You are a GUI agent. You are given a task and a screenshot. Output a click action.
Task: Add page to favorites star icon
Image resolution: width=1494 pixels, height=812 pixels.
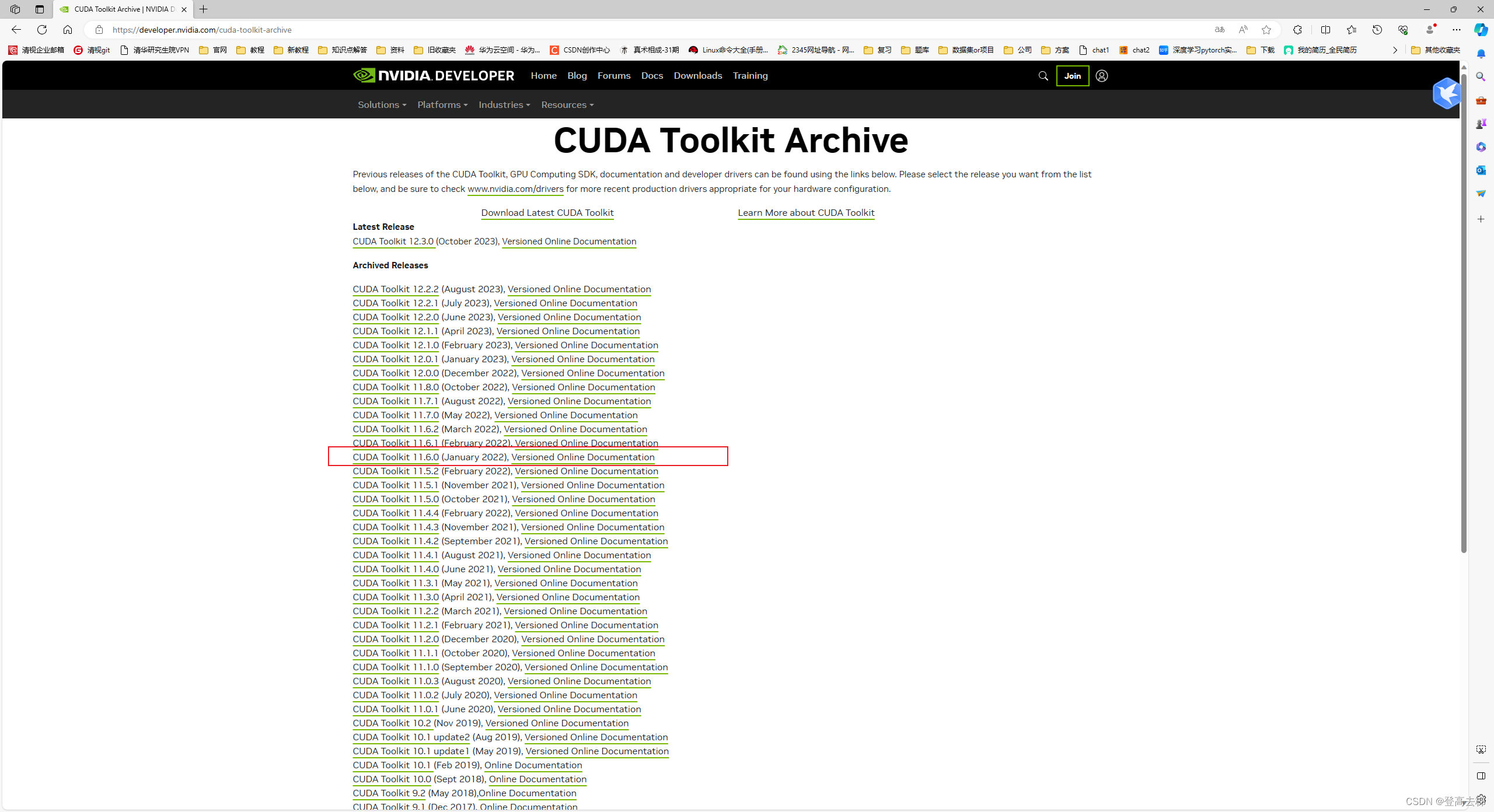[x=1266, y=30]
